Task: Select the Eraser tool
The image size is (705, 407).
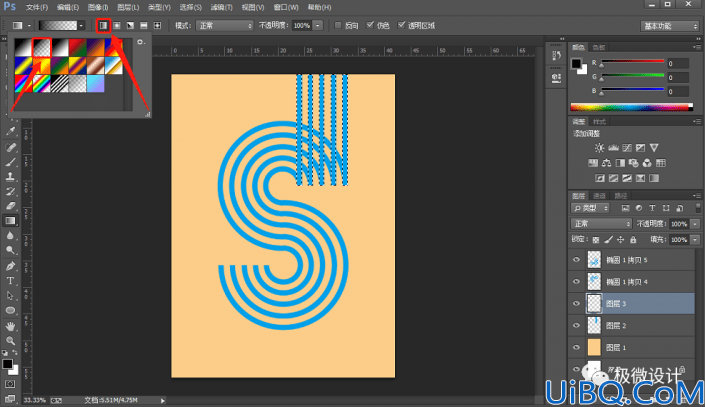Action: pos(10,206)
